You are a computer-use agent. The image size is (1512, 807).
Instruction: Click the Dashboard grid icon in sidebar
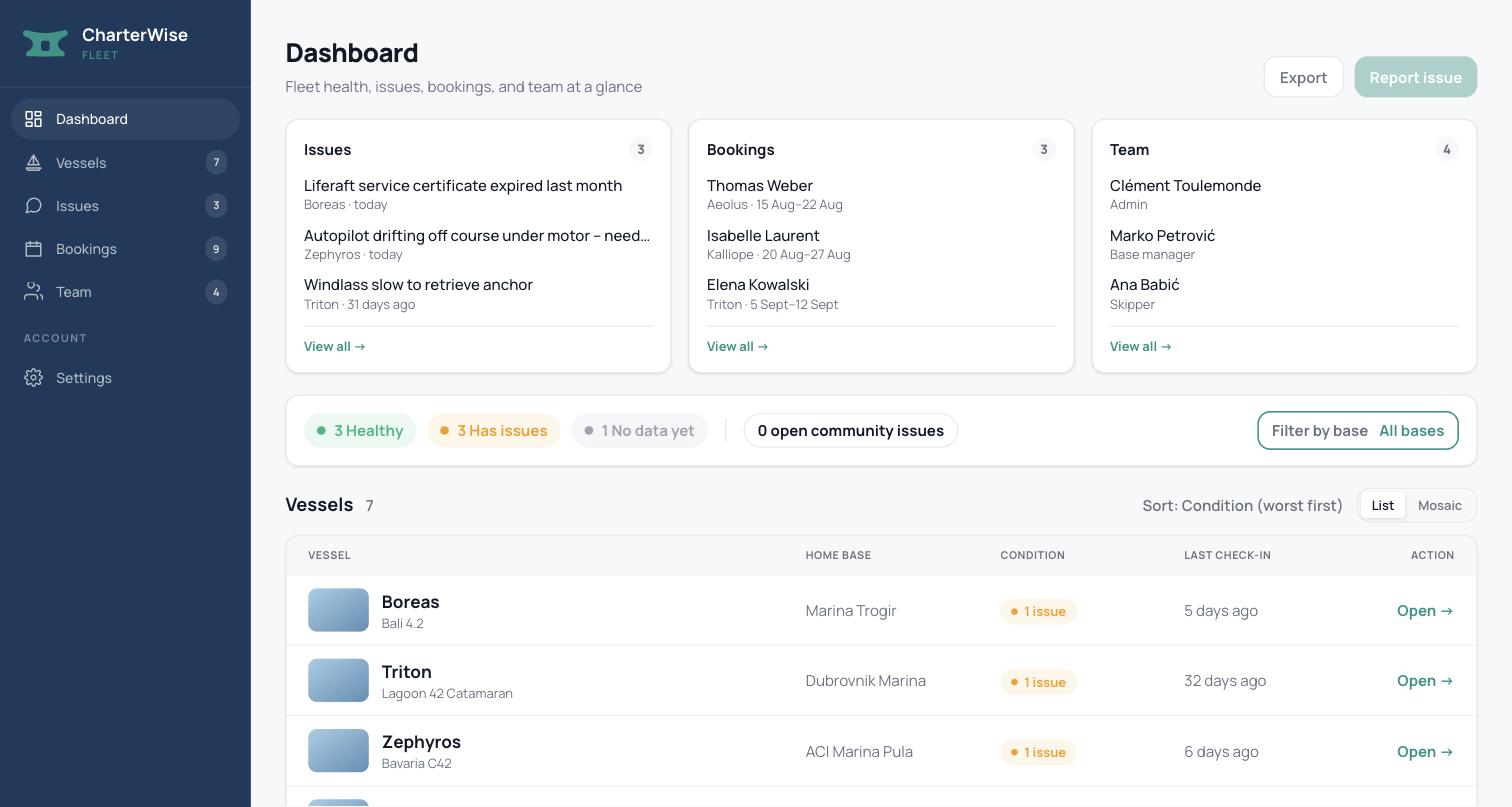coord(33,119)
